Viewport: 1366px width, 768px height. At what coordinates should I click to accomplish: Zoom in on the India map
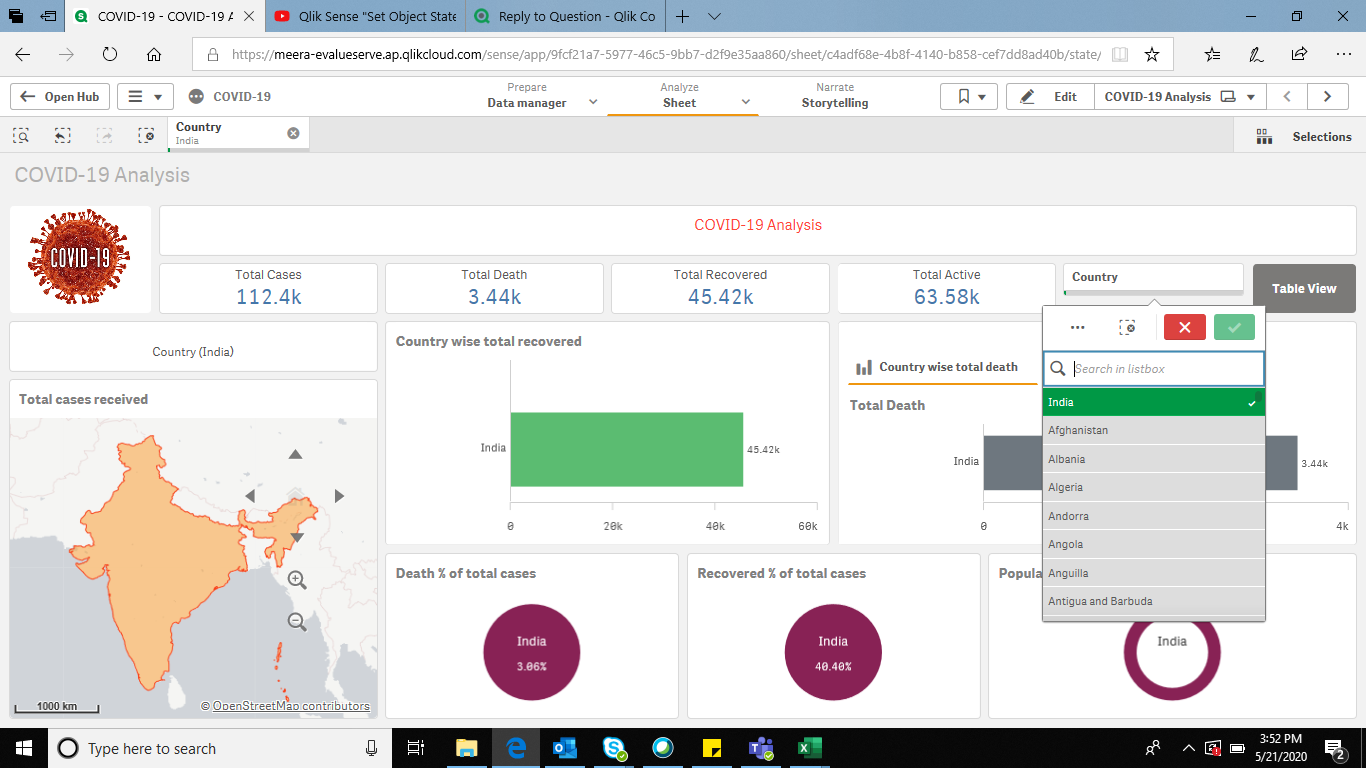(x=296, y=580)
